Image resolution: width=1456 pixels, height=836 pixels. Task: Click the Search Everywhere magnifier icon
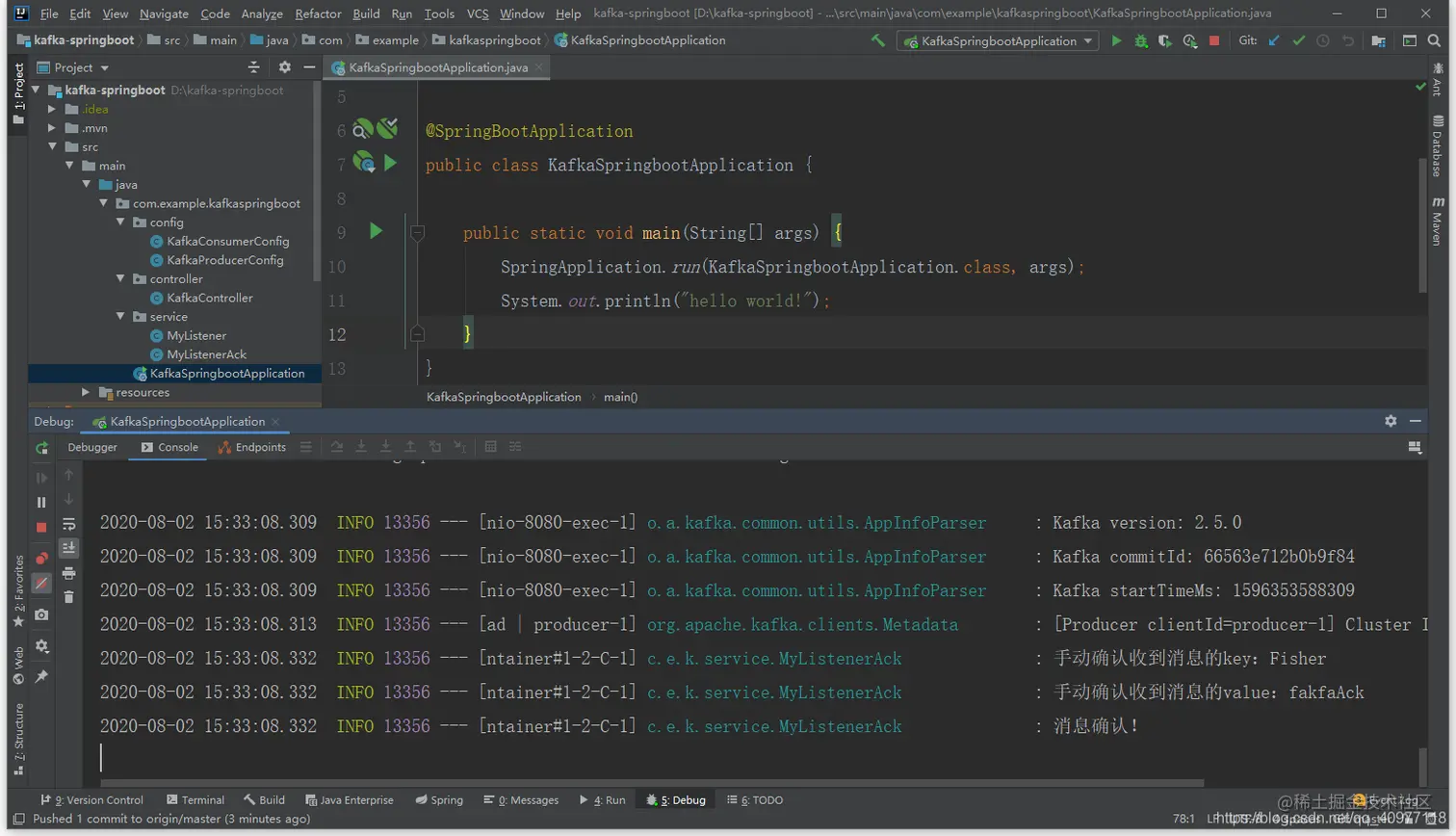[1434, 40]
